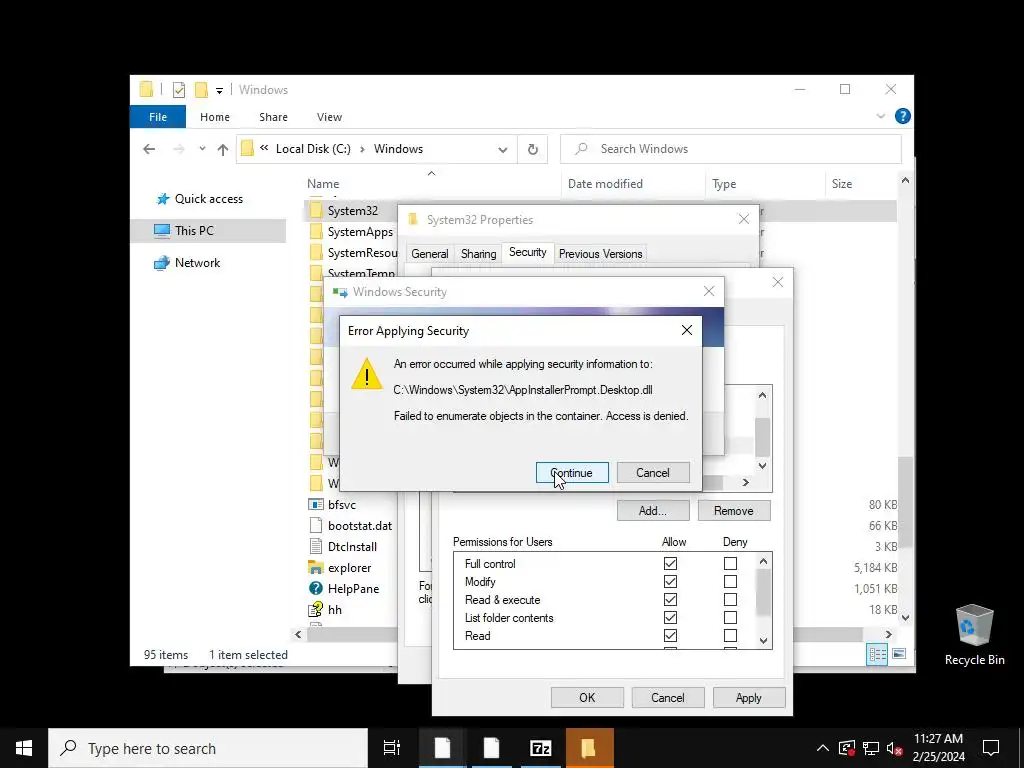Click the Properties checkmark icon in title bar

(x=178, y=89)
